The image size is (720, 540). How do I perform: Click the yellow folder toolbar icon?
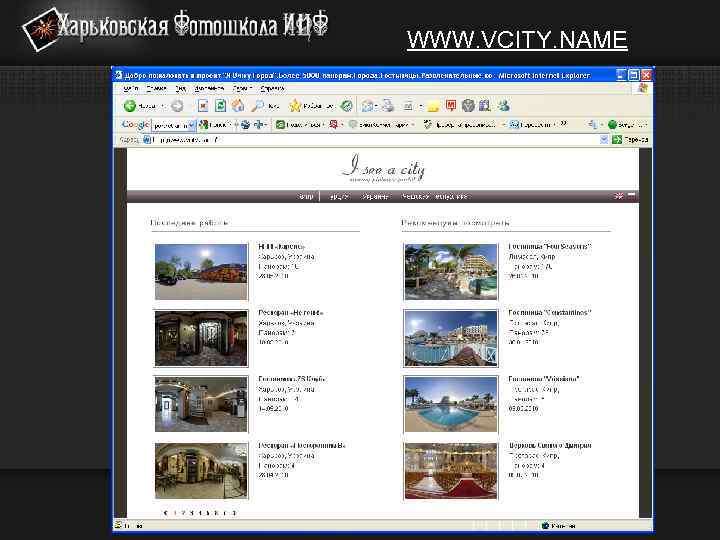point(433,107)
